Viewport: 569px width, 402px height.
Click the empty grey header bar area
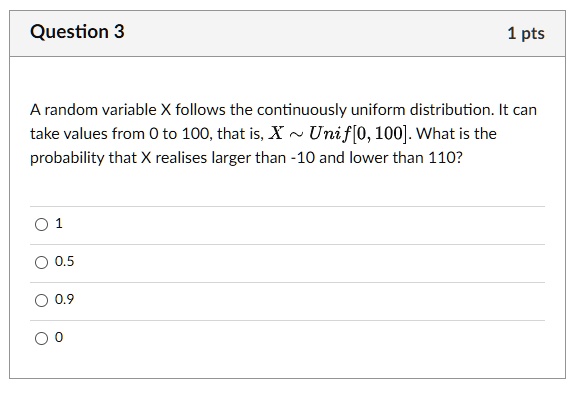pyautogui.click(x=316, y=33)
